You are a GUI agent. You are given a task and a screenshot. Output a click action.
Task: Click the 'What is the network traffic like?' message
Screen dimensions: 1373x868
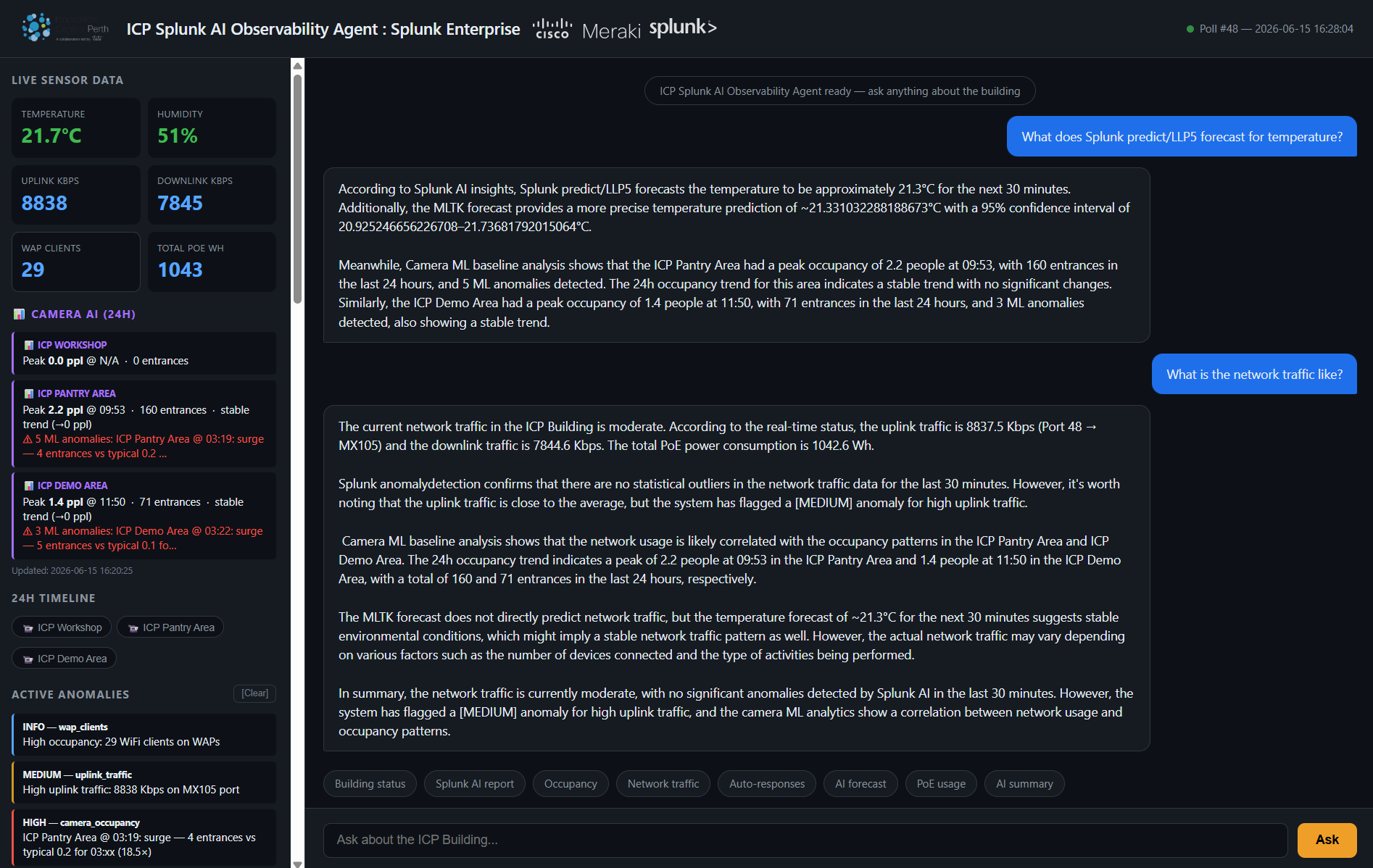click(x=1254, y=374)
